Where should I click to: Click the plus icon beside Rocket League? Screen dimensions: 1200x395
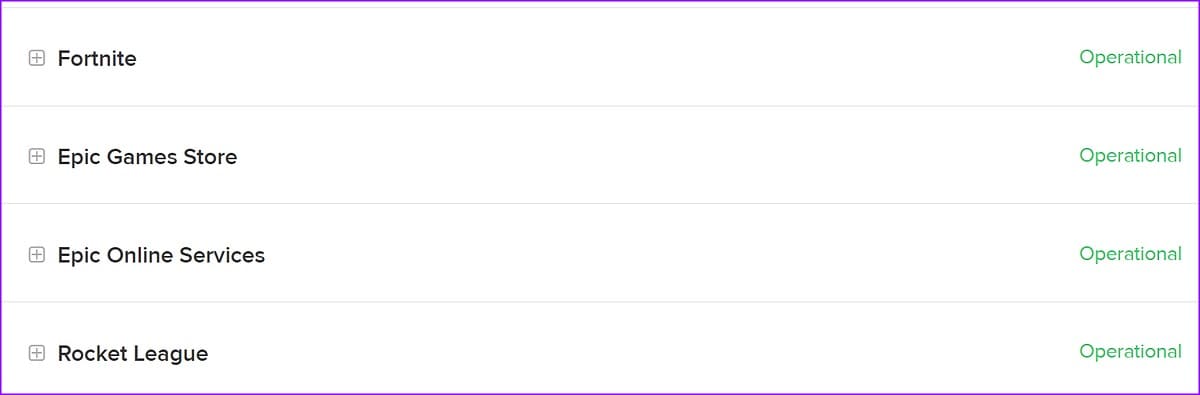point(36,353)
